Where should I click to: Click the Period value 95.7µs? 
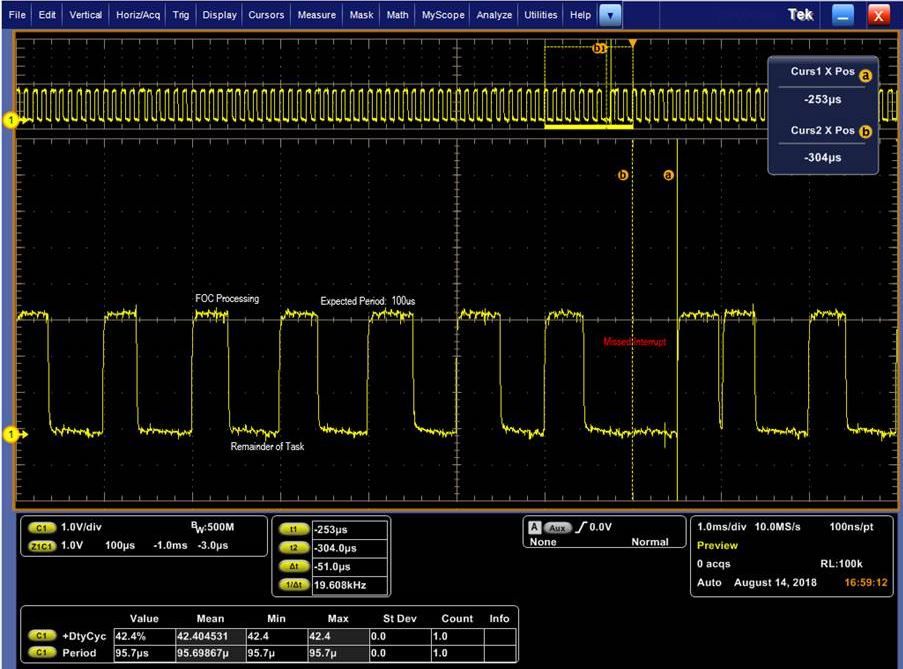tap(144, 653)
